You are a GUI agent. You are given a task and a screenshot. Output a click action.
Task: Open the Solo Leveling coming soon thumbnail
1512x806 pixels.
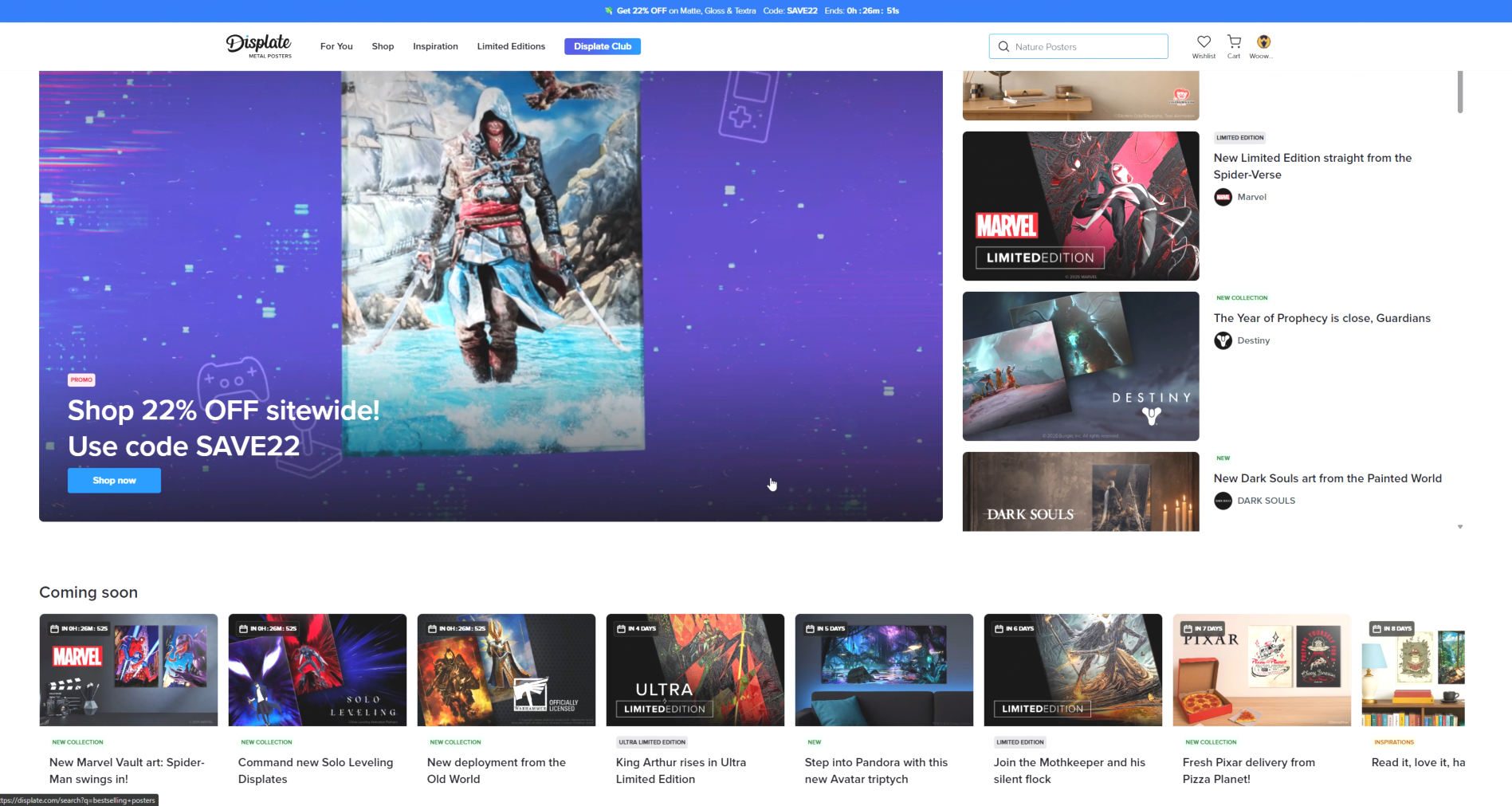pyautogui.click(x=317, y=670)
